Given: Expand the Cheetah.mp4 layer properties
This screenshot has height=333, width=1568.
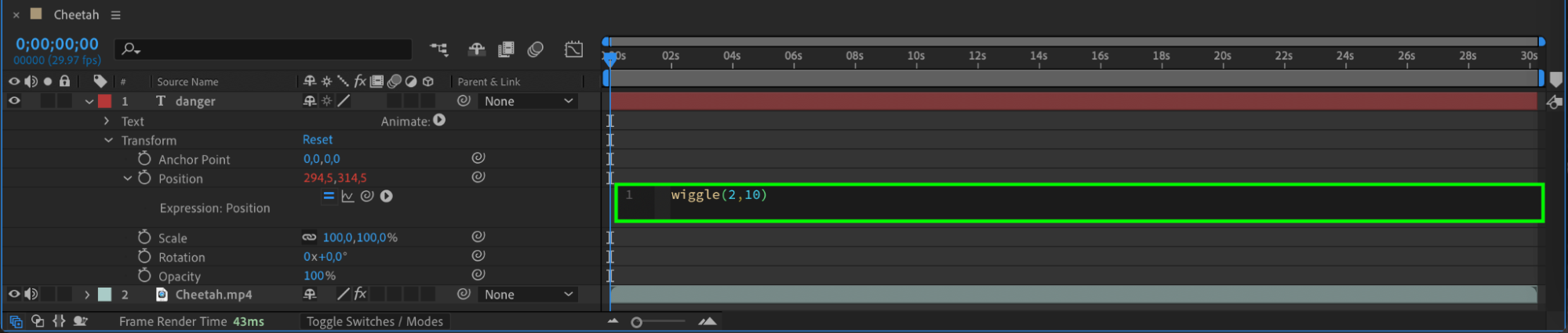Looking at the screenshot, I should [x=86, y=295].
